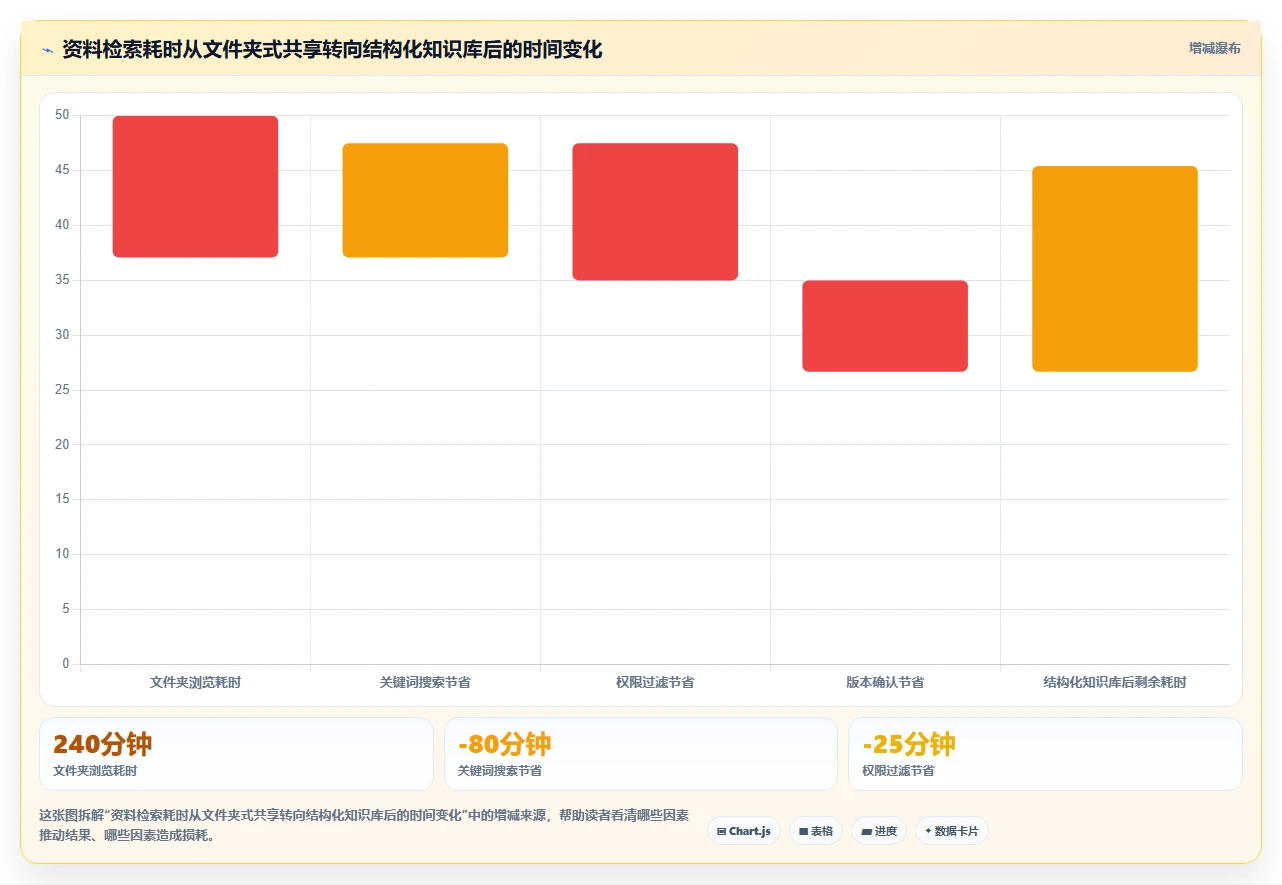Click the -80分钟 stat card
The image size is (1282, 885).
click(x=641, y=754)
